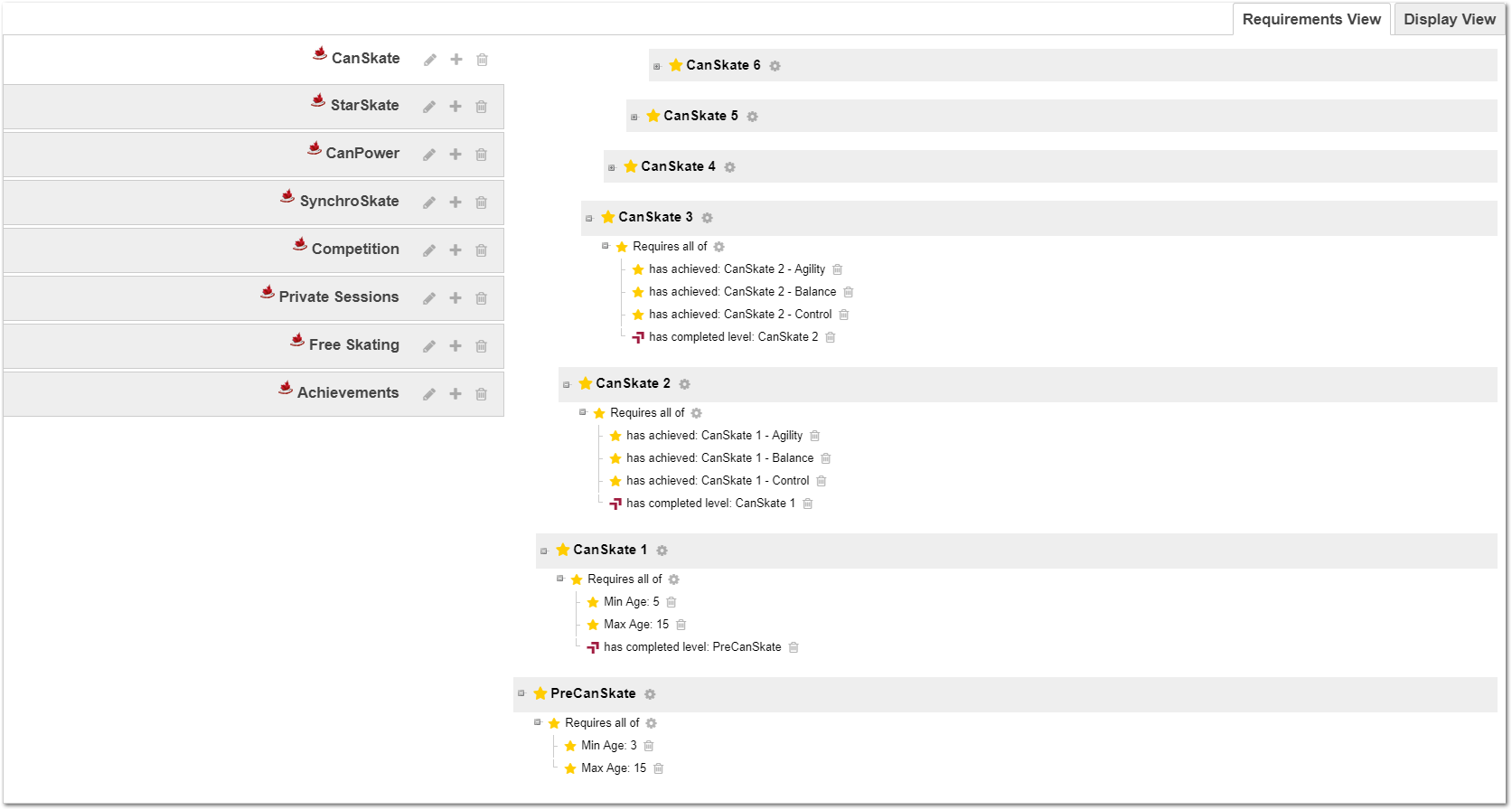Click the plus icon beside StarSkate
The width and height of the screenshot is (1512, 810).
(455, 107)
